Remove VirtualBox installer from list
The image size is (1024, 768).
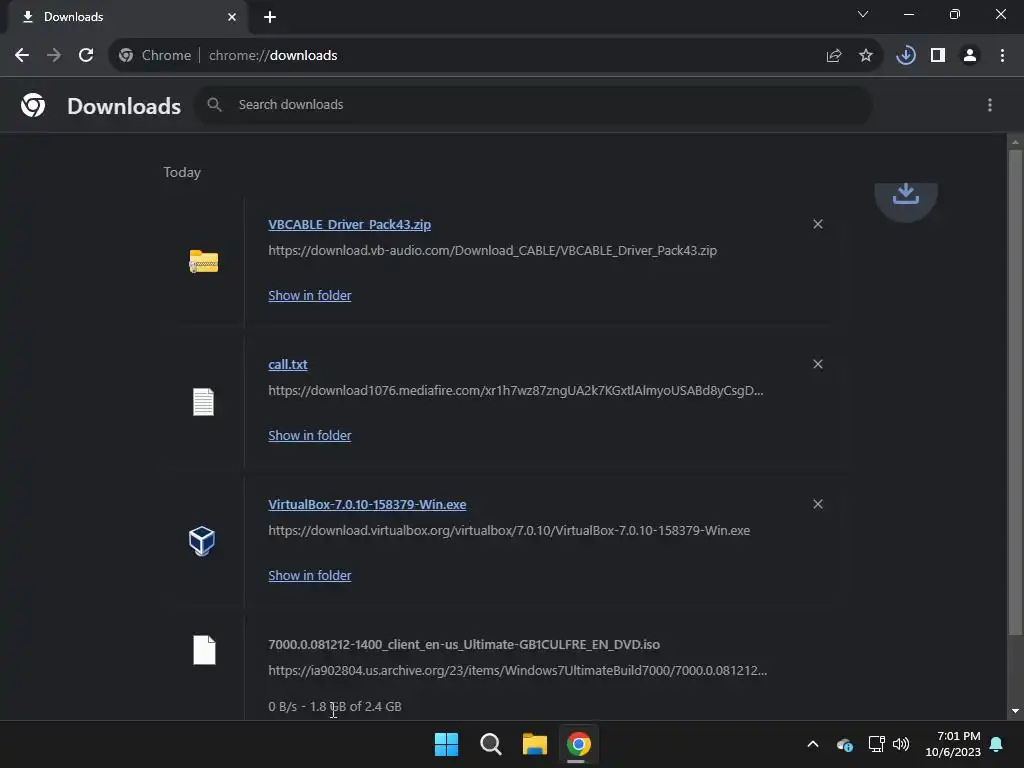pyautogui.click(x=818, y=504)
